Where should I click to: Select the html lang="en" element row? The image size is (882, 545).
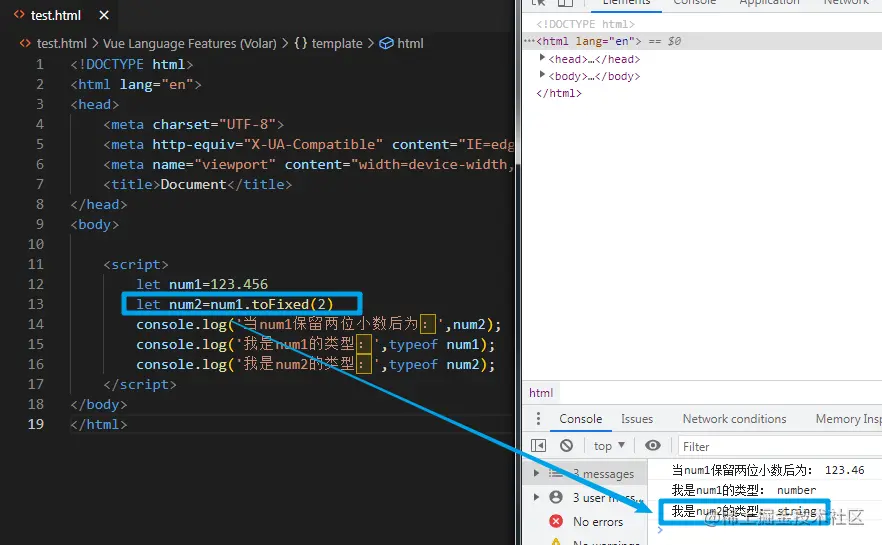pyautogui.click(x=702, y=41)
